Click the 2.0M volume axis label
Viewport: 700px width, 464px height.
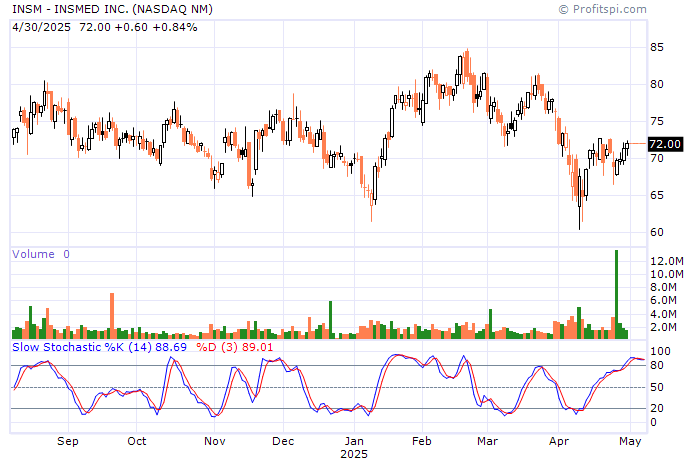point(663,327)
